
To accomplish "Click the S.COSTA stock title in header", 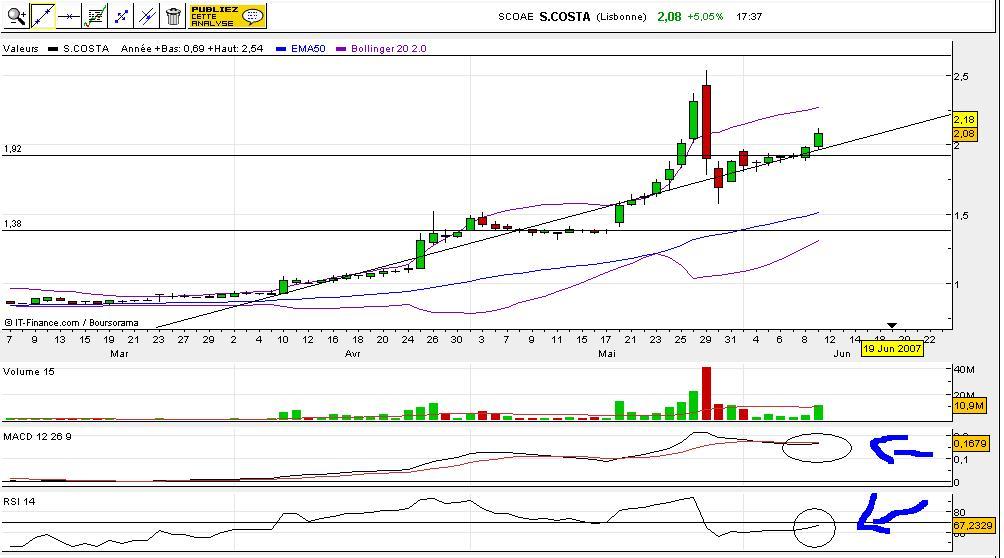I will 565,17.
